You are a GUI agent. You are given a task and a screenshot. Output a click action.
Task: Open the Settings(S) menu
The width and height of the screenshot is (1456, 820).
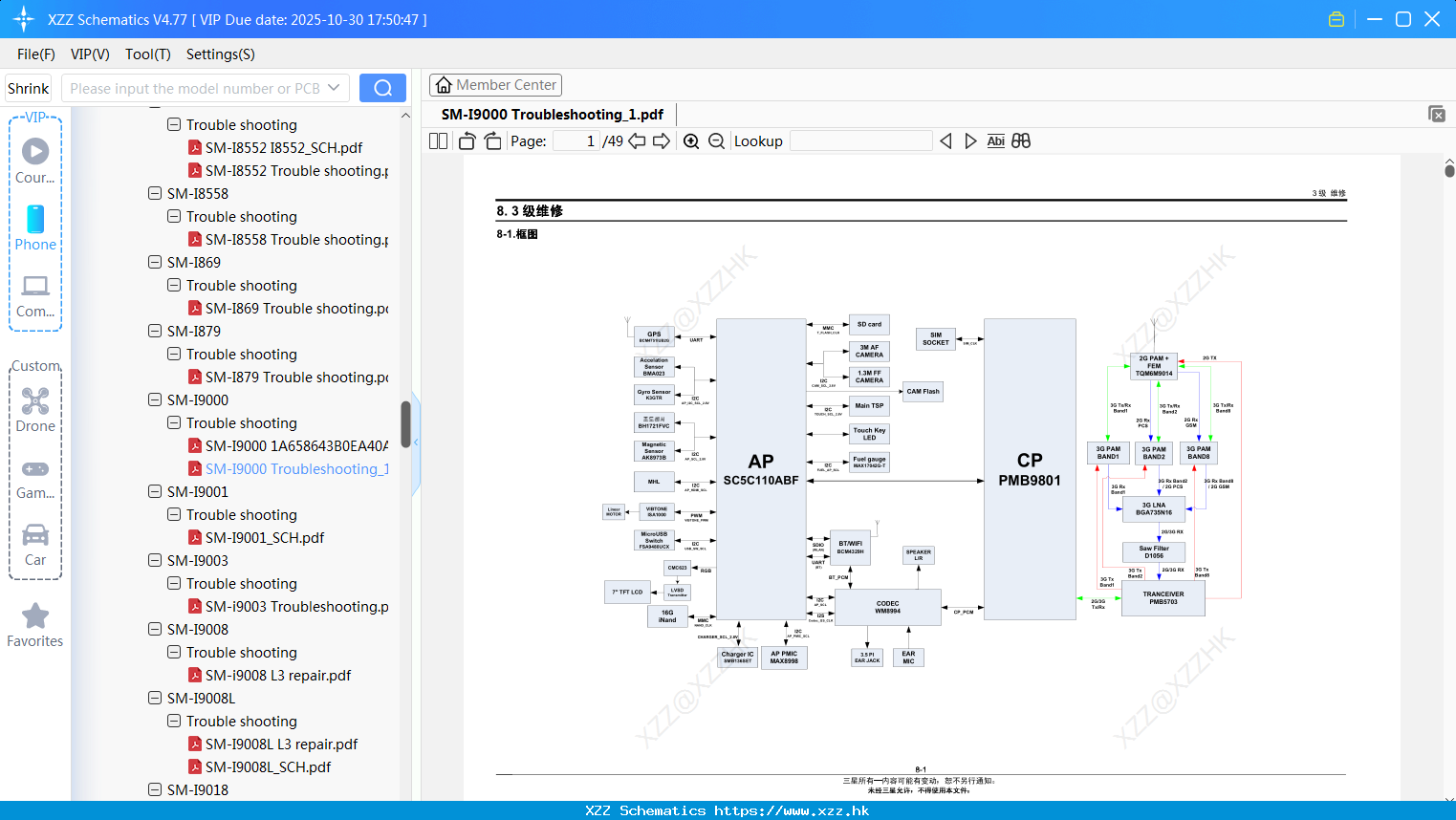pos(221,54)
